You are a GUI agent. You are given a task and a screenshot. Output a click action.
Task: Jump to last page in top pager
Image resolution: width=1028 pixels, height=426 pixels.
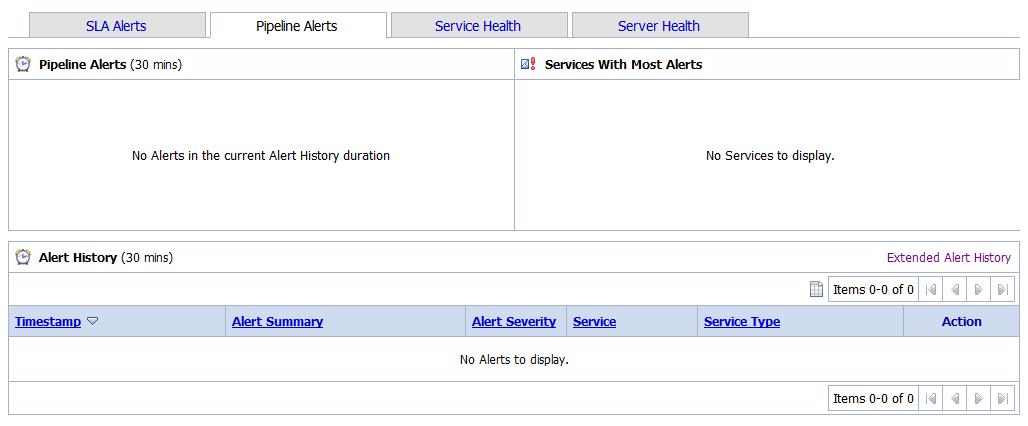[1003, 290]
